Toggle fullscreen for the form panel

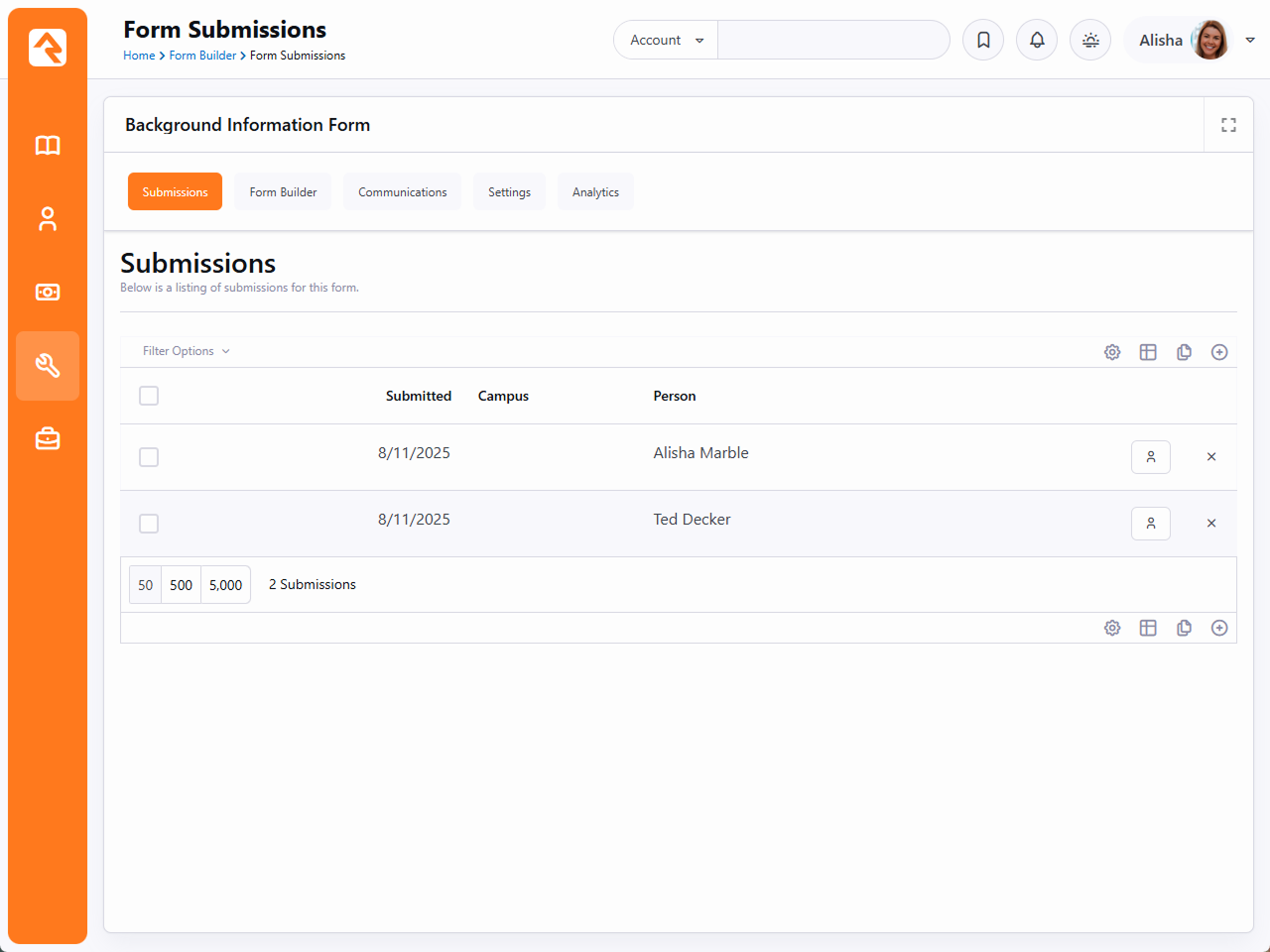[x=1228, y=125]
